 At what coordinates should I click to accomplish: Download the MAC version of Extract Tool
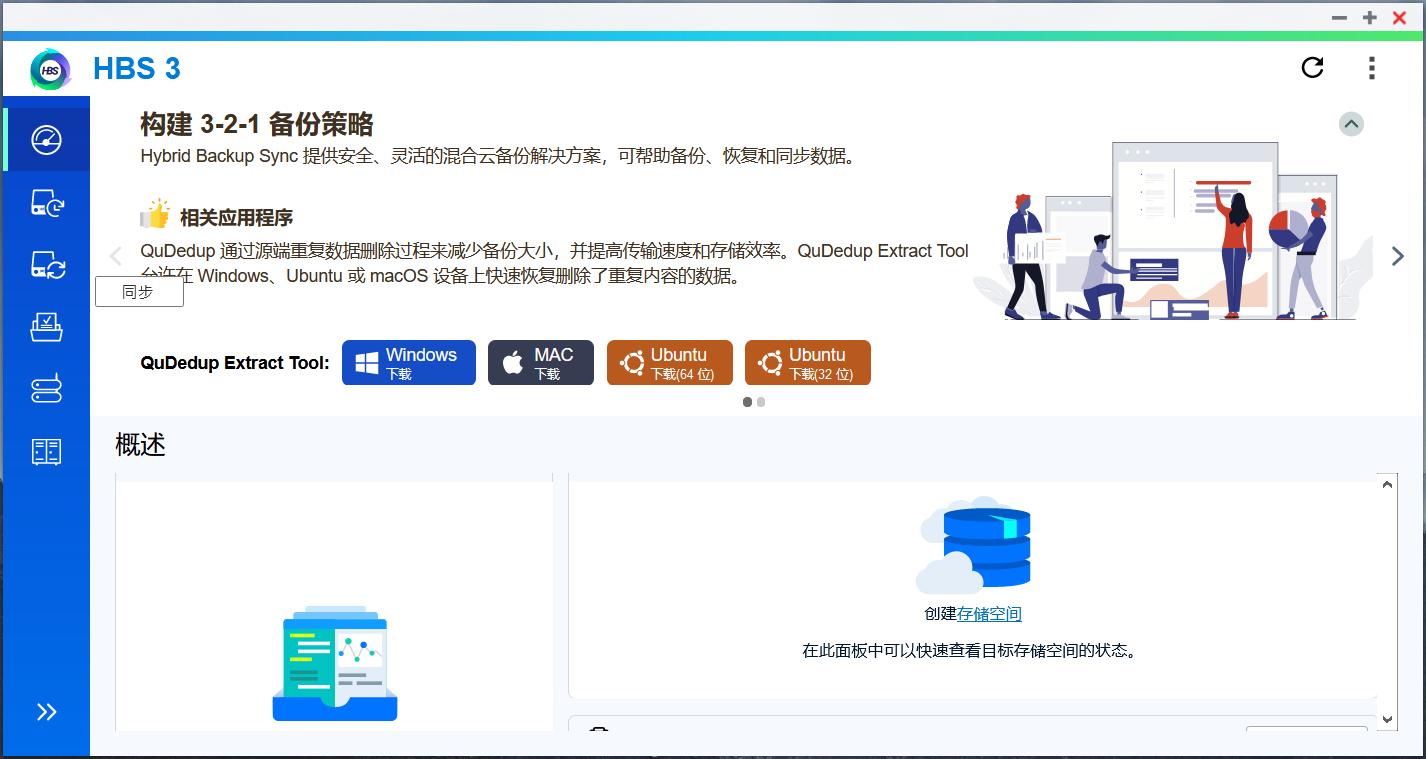click(540, 362)
